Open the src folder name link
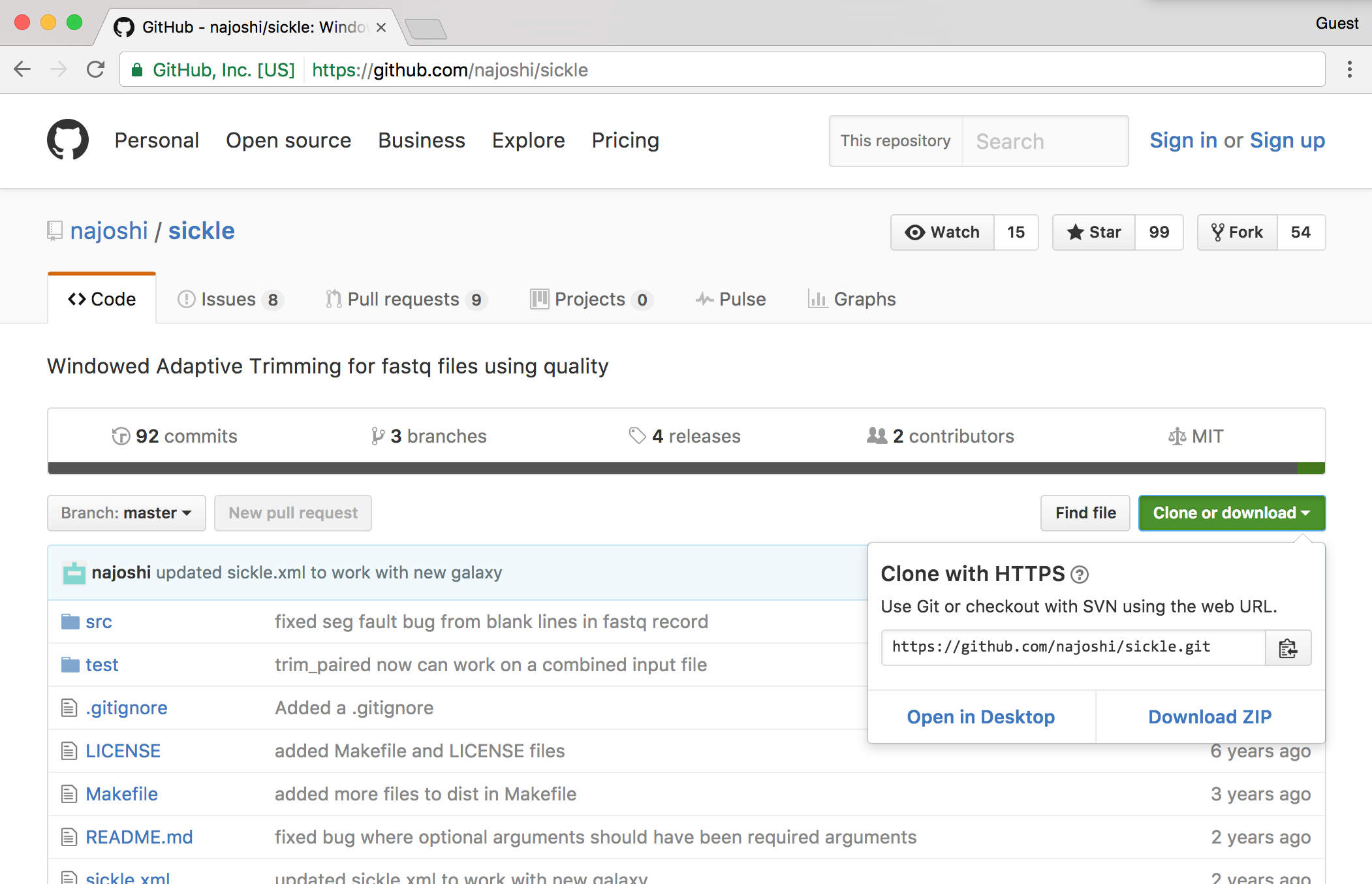This screenshot has height=884, width=1372. pos(99,622)
